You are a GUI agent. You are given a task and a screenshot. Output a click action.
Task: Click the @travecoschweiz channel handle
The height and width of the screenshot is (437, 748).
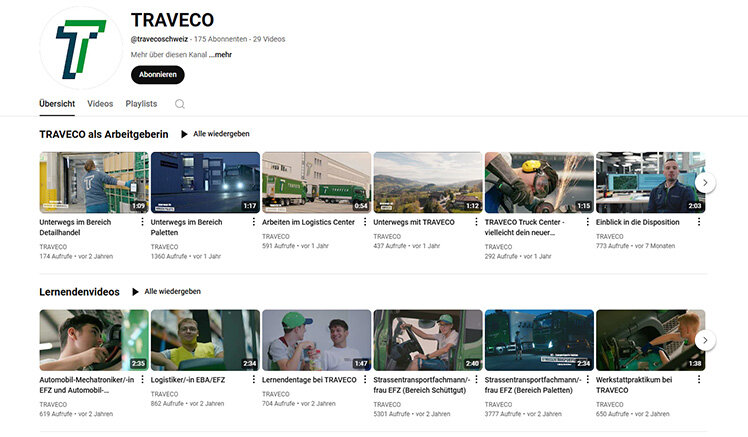159,39
